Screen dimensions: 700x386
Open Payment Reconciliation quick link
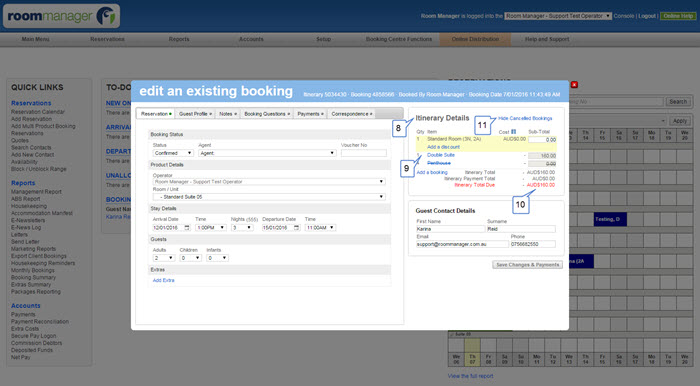coord(40,322)
